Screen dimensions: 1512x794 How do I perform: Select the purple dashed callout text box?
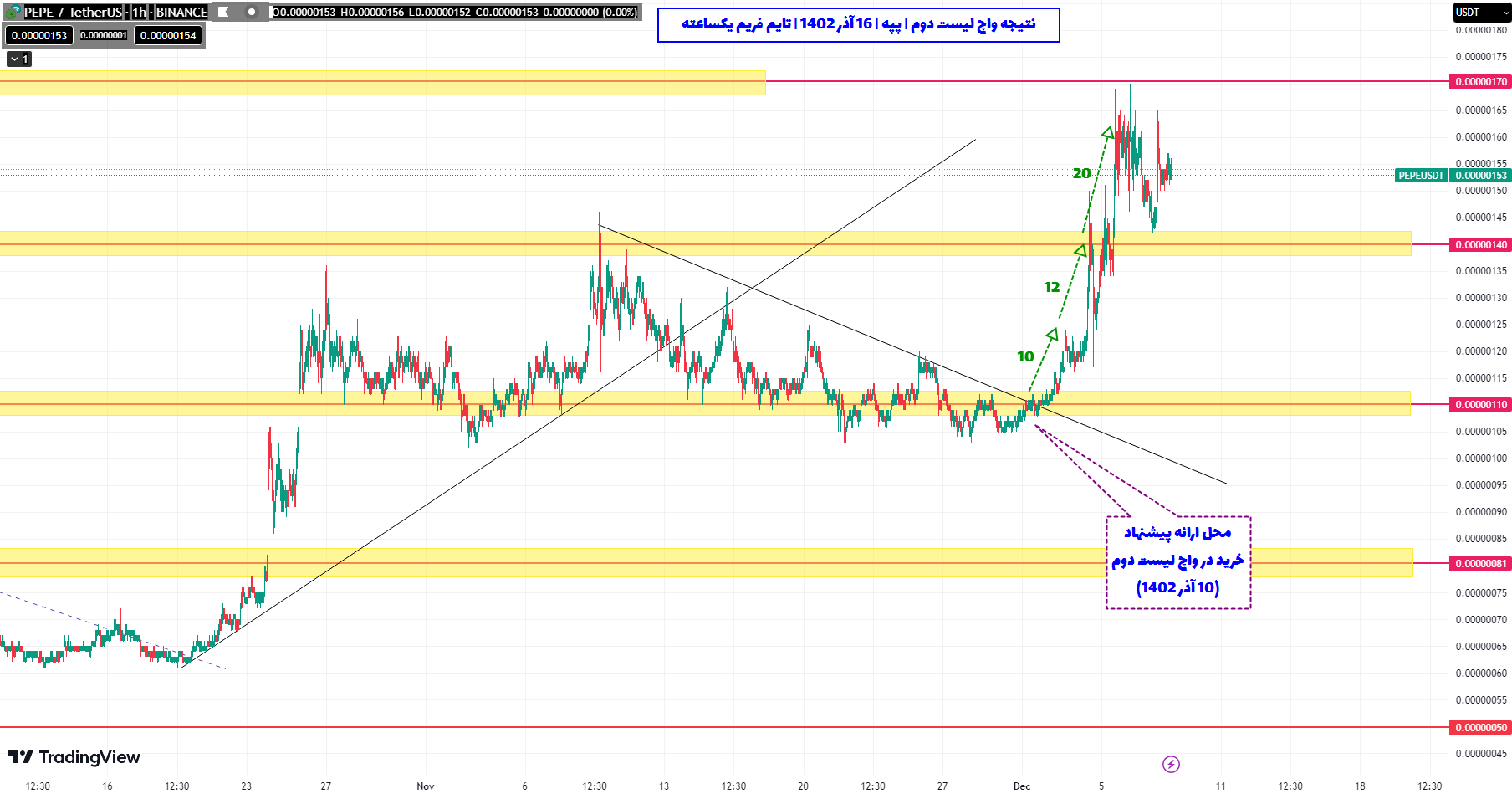coord(1177,561)
